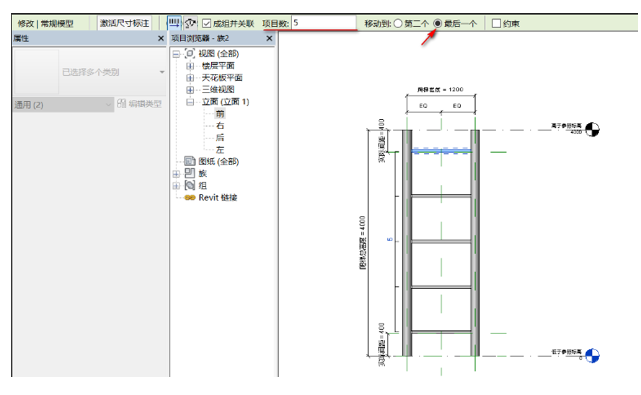Select the 右 elevation view
Viewport: 641px width, 395px height.
point(220,126)
